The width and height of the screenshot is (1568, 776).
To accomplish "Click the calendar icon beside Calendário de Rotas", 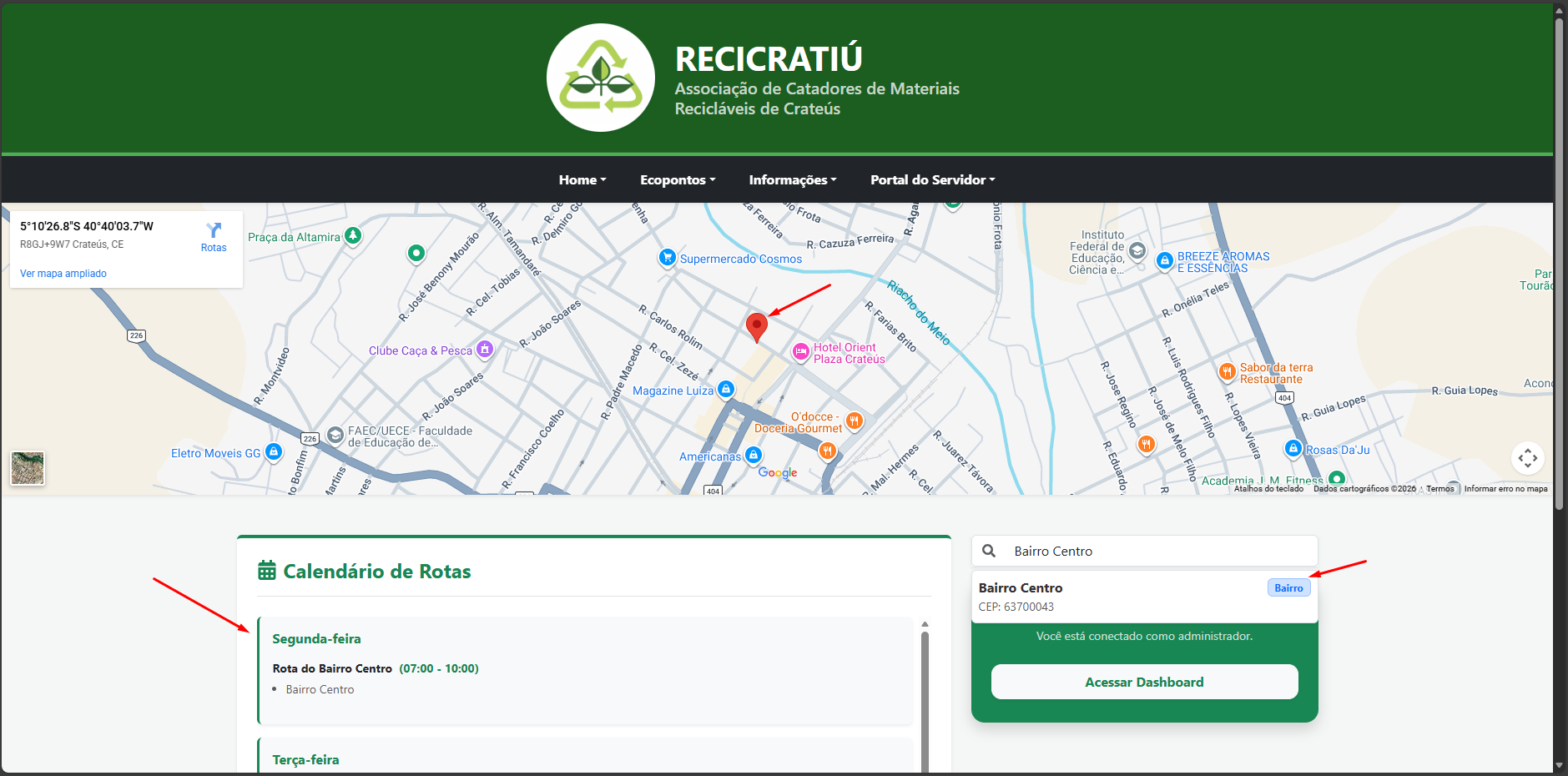I will click(265, 571).
